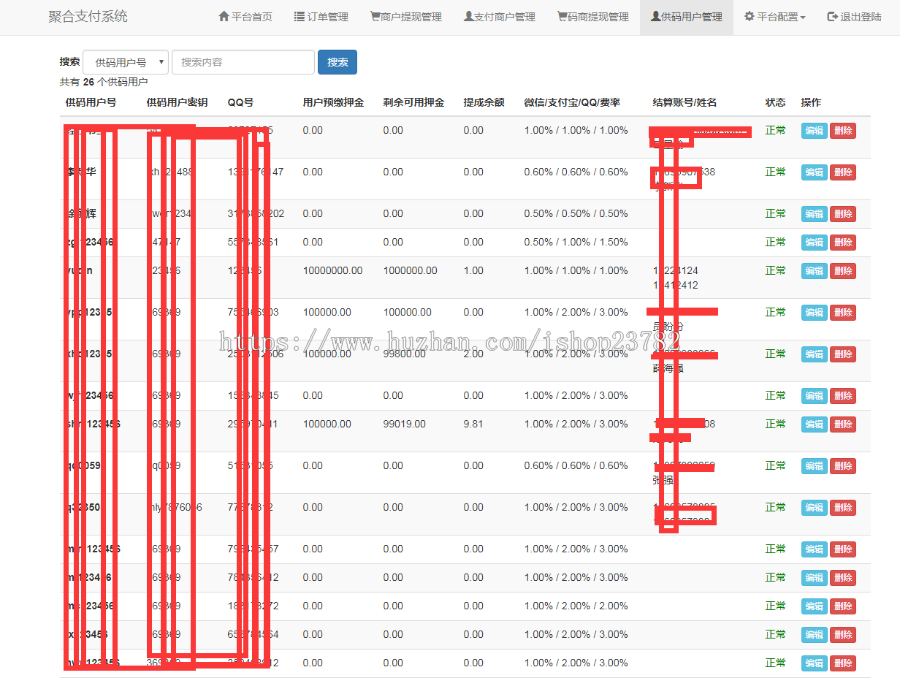900x678 pixels.
Task: Click the QQ号 column header
Action: (x=240, y=102)
